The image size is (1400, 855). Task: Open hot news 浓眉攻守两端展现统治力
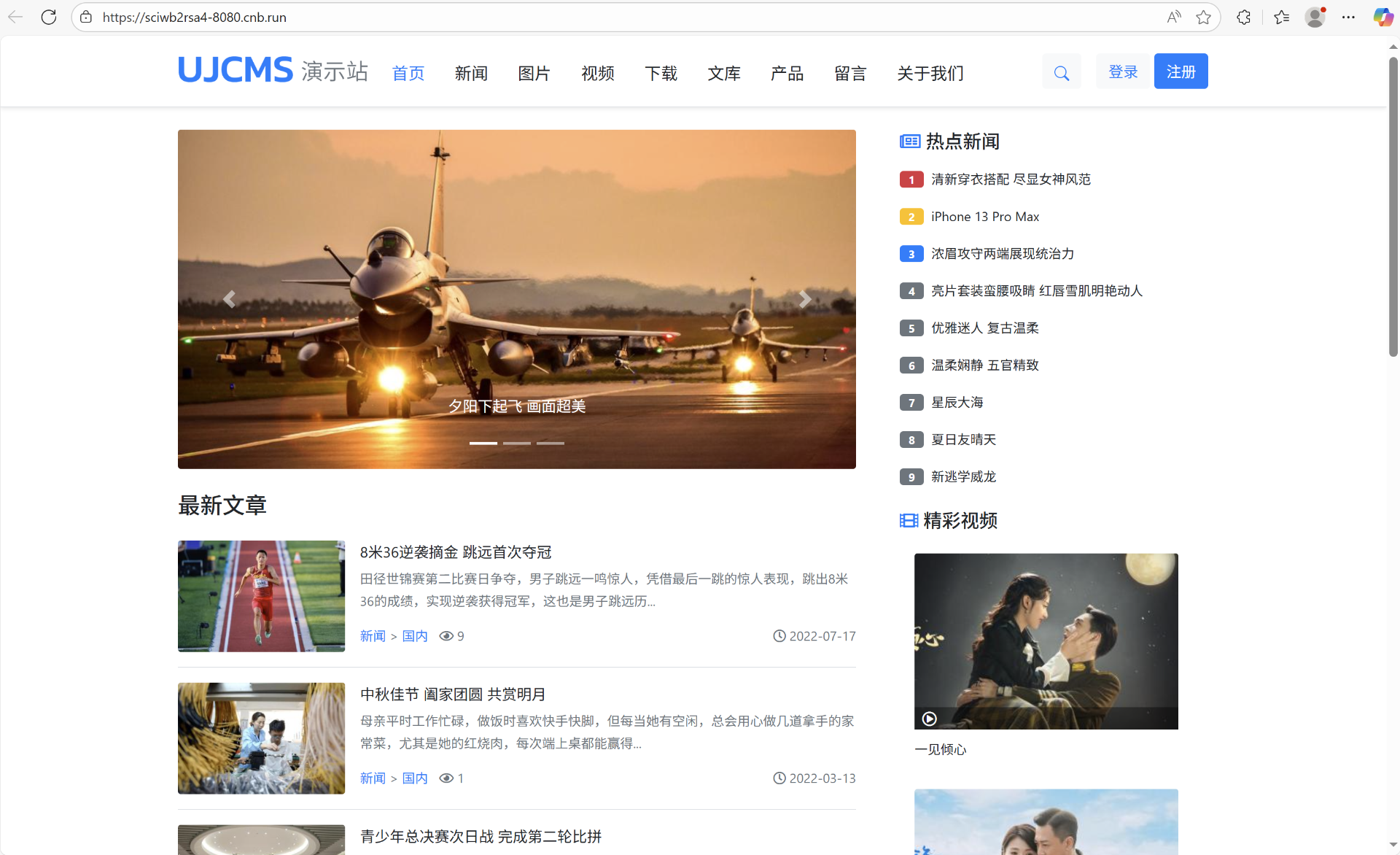pyautogui.click(x=1003, y=254)
